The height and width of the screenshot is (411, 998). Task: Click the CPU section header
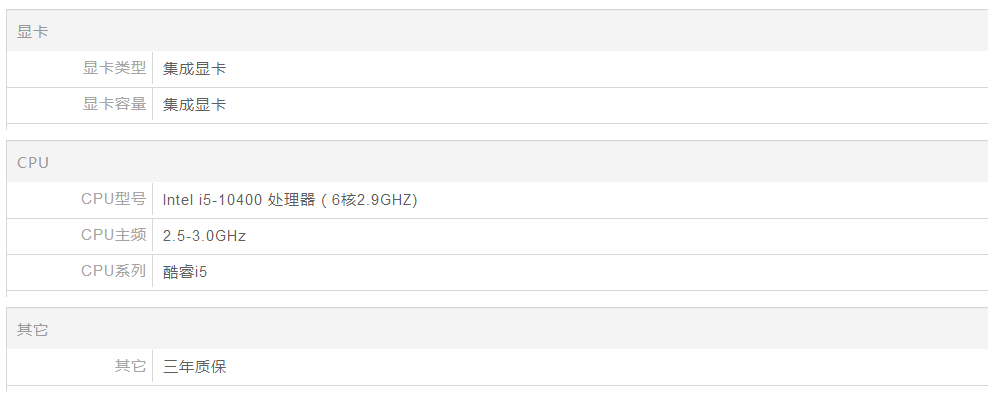[x=32, y=163]
